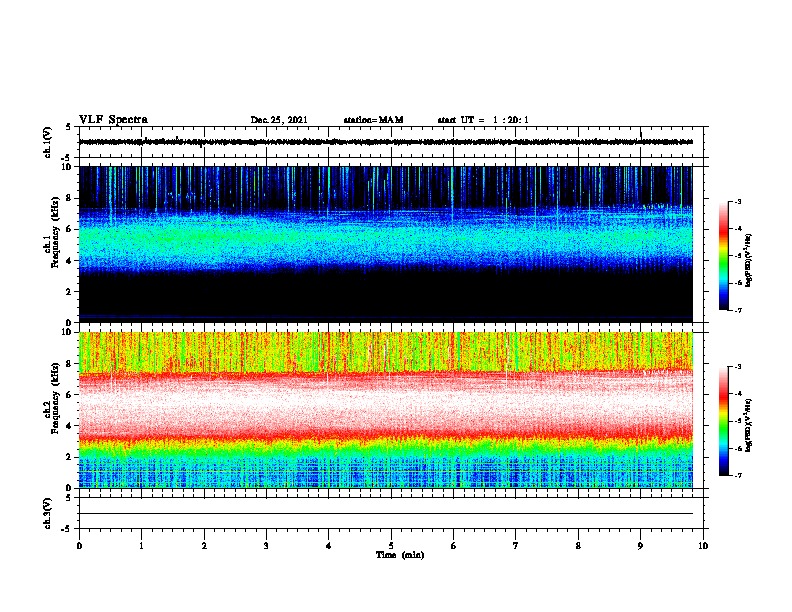Click the "-7" label on upper color bar
Viewport: 792px width, 612px height.
tap(737, 311)
